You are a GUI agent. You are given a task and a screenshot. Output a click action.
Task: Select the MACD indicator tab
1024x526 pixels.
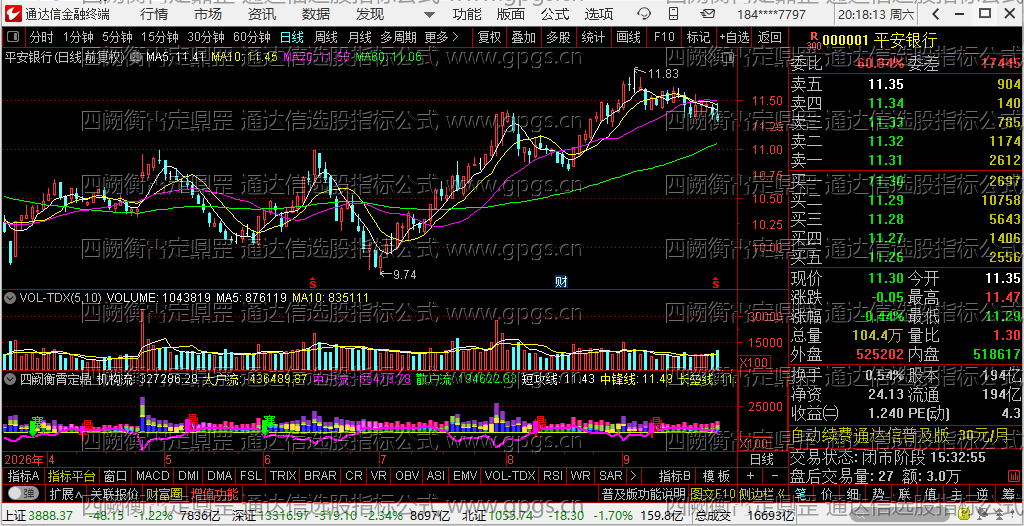pos(153,475)
